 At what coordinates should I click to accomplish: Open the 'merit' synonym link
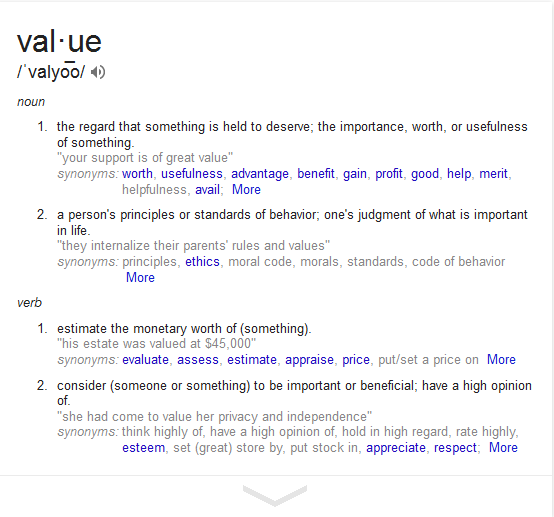(493, 174)
